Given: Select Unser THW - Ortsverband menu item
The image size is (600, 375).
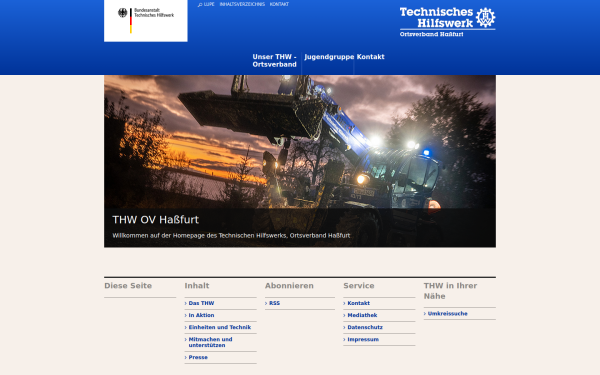Looking at the screenshot, I should tap(274, 60).
